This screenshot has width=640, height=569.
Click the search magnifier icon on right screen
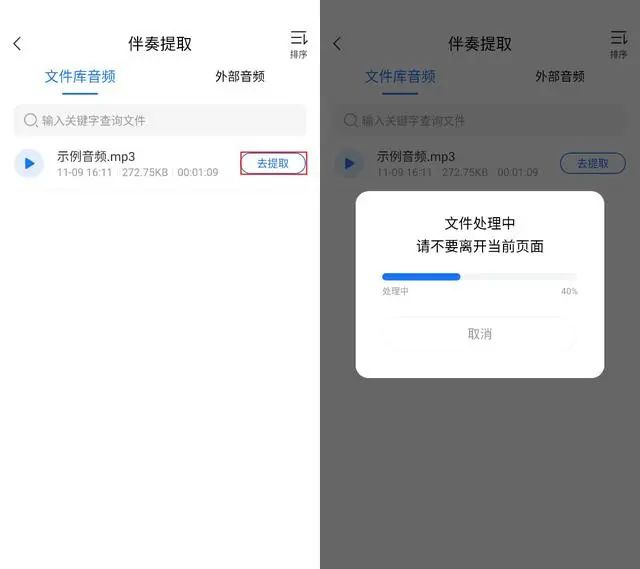tap(351, 120)
